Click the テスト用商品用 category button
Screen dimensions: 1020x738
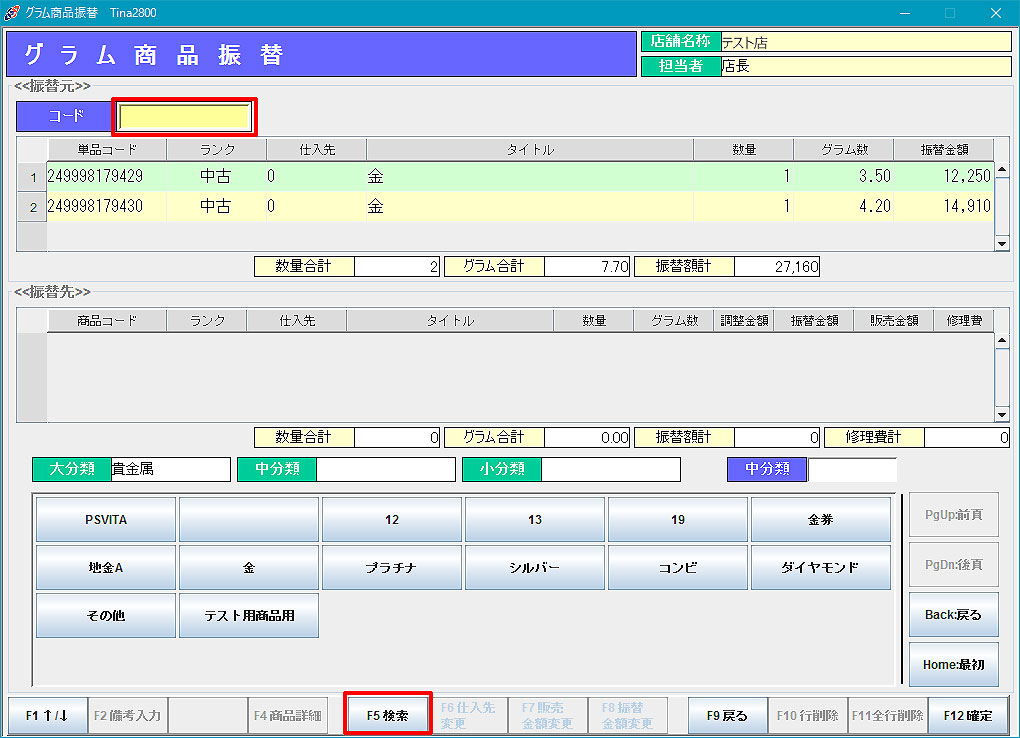point(249,615)
